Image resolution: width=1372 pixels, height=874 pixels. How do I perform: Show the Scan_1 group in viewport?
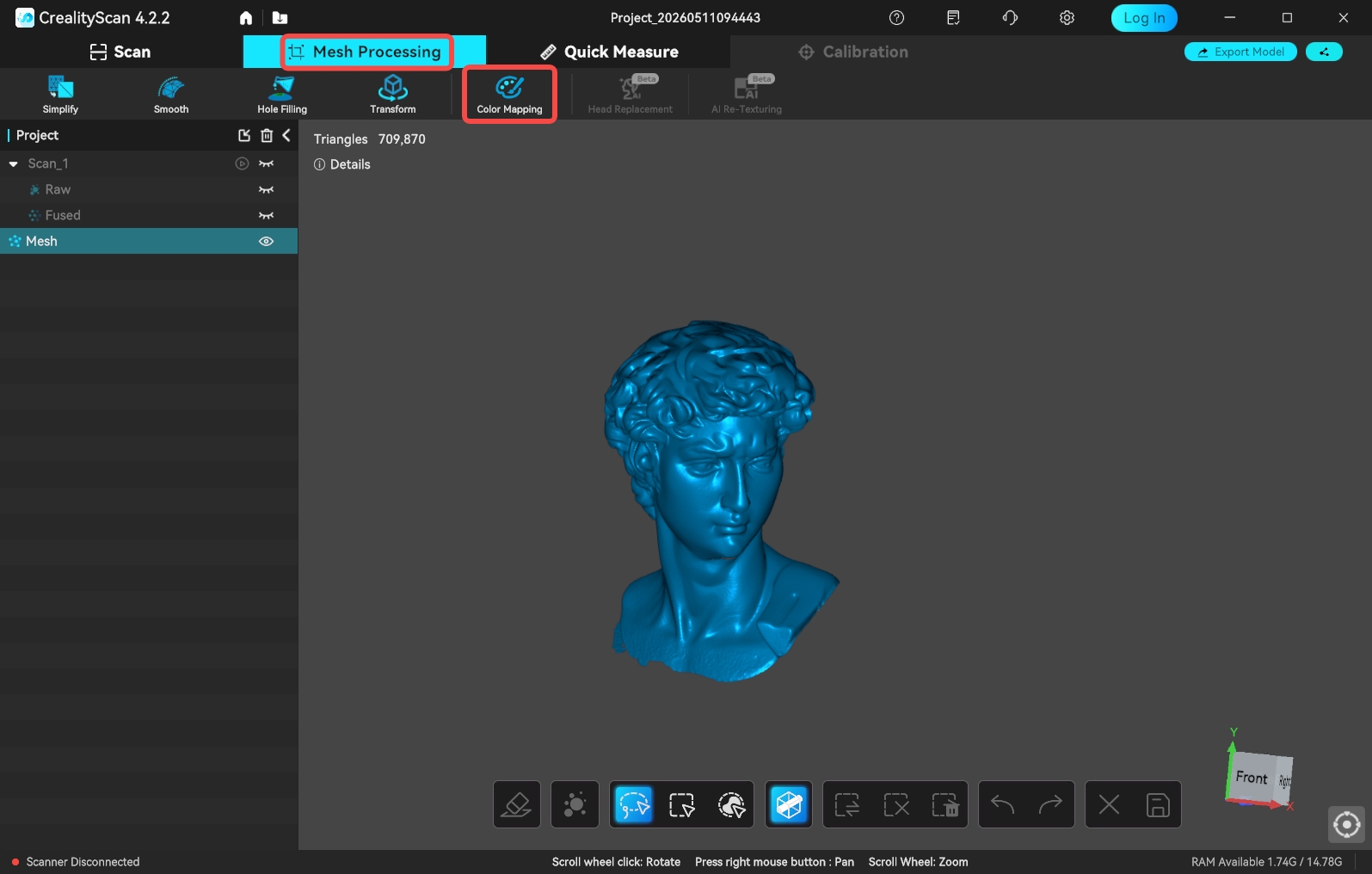click(x=267, y=163)
